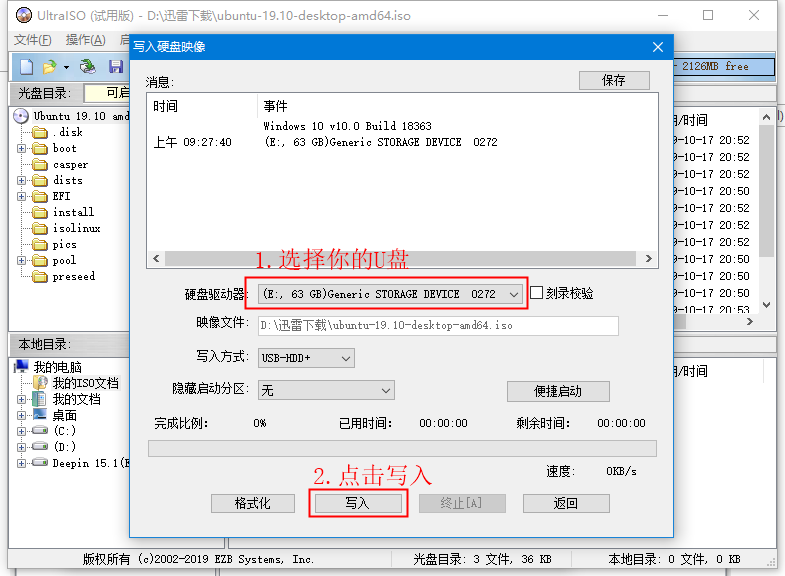Click the 时间 column header
This screenshot has width=785, height=576.
(202, 106)
